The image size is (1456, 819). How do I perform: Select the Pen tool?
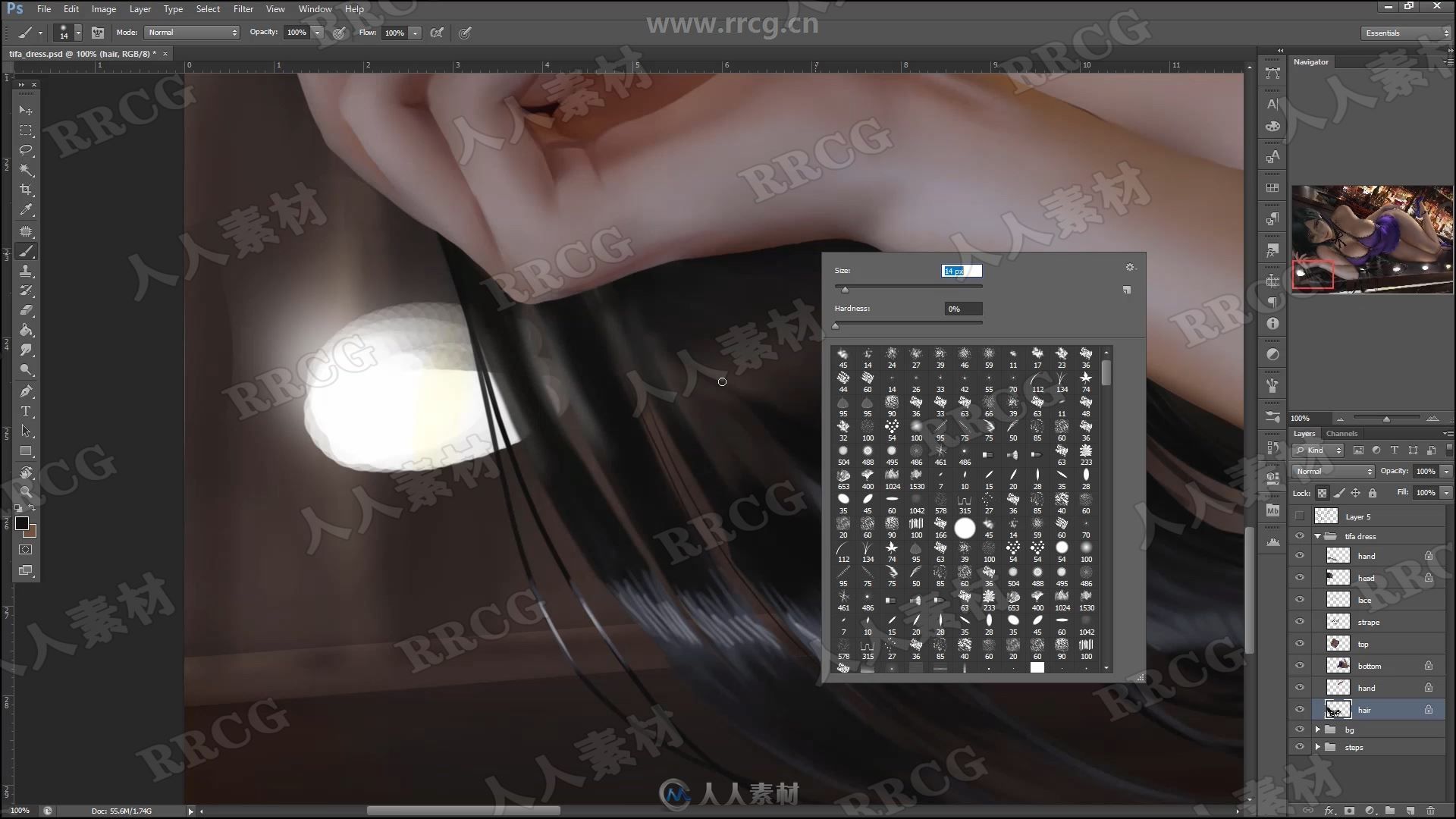coord(26,391)
